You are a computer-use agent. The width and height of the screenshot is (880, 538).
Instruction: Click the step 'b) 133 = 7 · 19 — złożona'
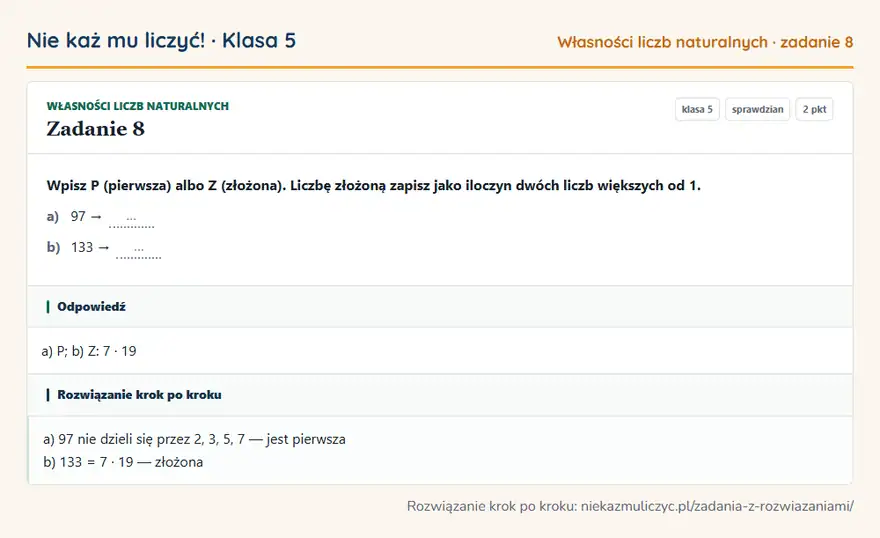pos(123,462)
